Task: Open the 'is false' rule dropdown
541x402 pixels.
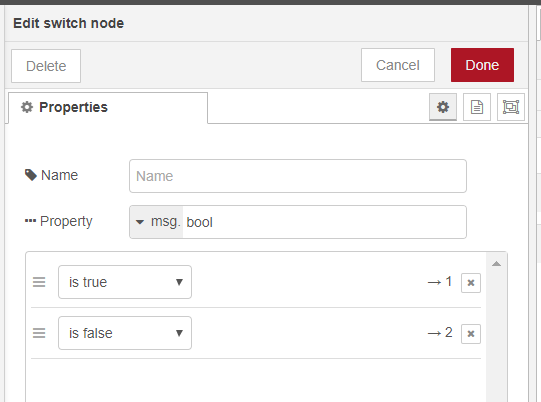Action: pos(125,333)
